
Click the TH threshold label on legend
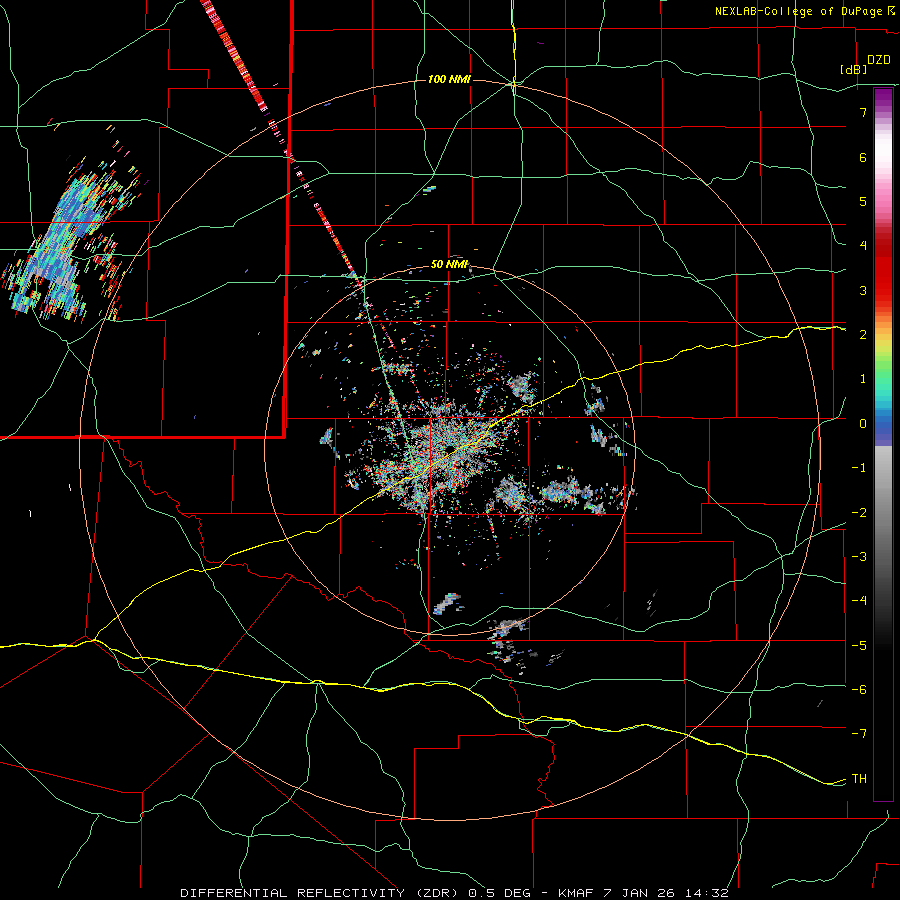(859, 779)
